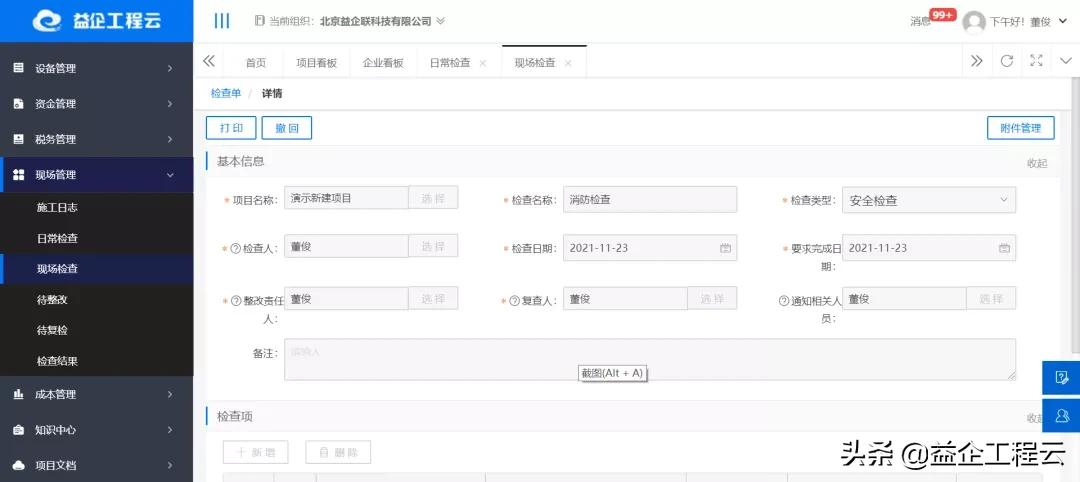The image size is (1080, 482).
Task: Open the 检查类型 dropdown
Action: (x=929, y=200)
